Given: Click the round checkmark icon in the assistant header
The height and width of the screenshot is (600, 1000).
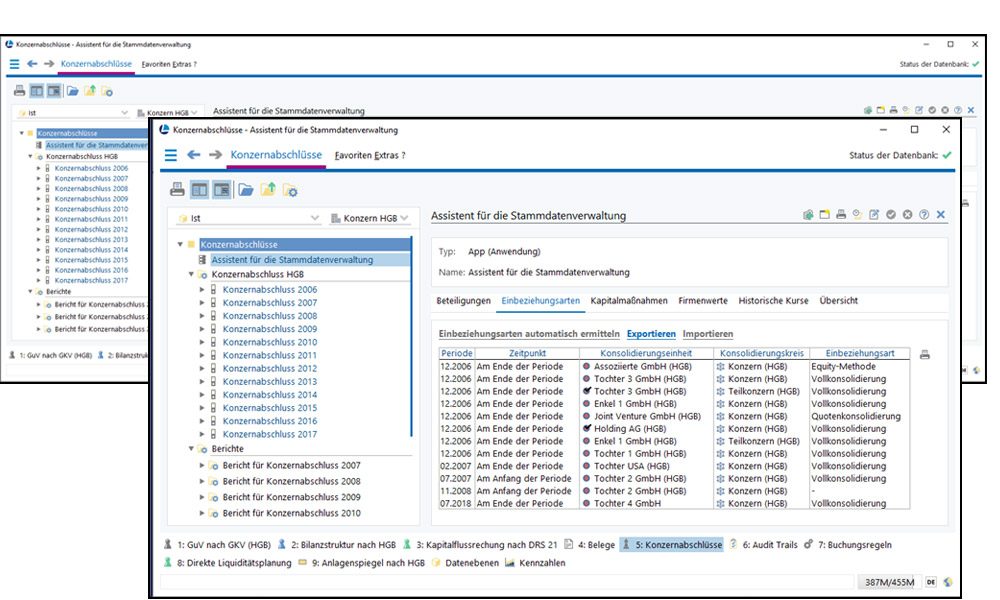Looking at the screenshot, I should 891,215.
